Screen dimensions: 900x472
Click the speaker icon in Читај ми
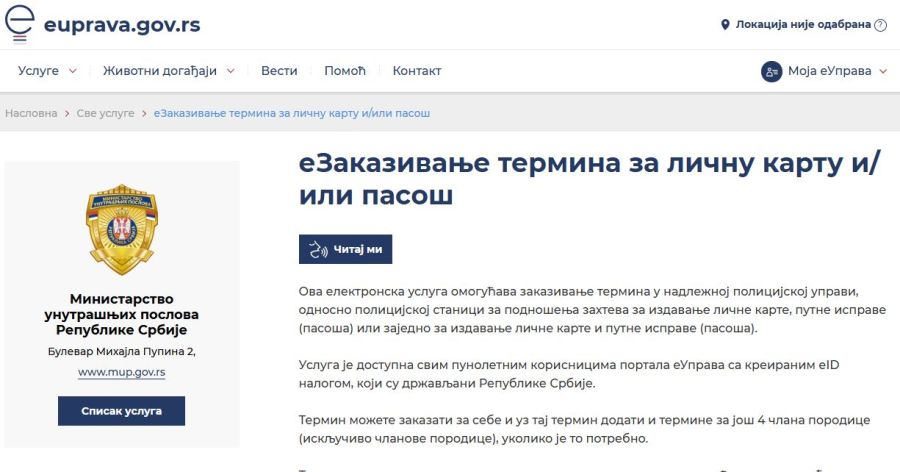pos(318,250)
